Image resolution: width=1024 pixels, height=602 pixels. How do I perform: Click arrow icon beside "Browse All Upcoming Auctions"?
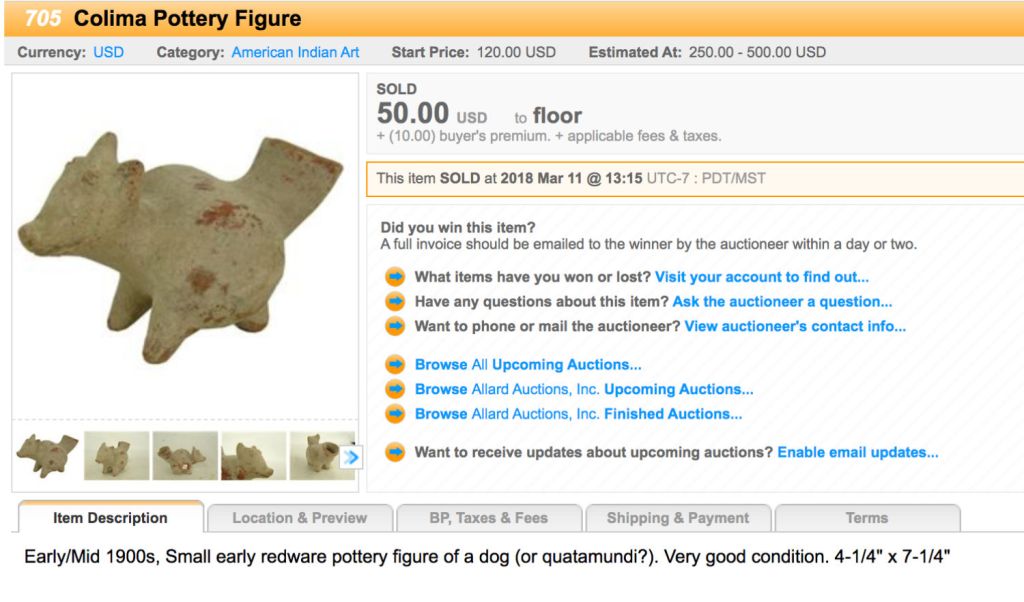[x=395, y=365]
